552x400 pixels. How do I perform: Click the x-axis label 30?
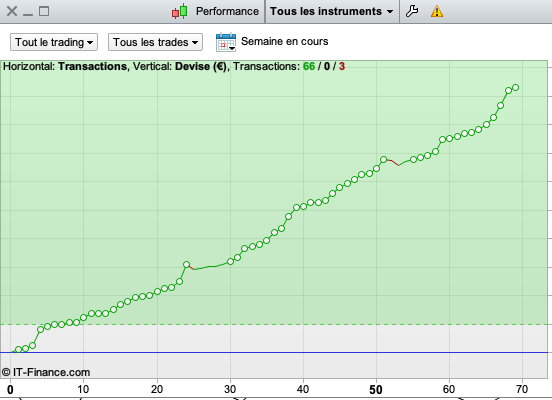point(230,389)
